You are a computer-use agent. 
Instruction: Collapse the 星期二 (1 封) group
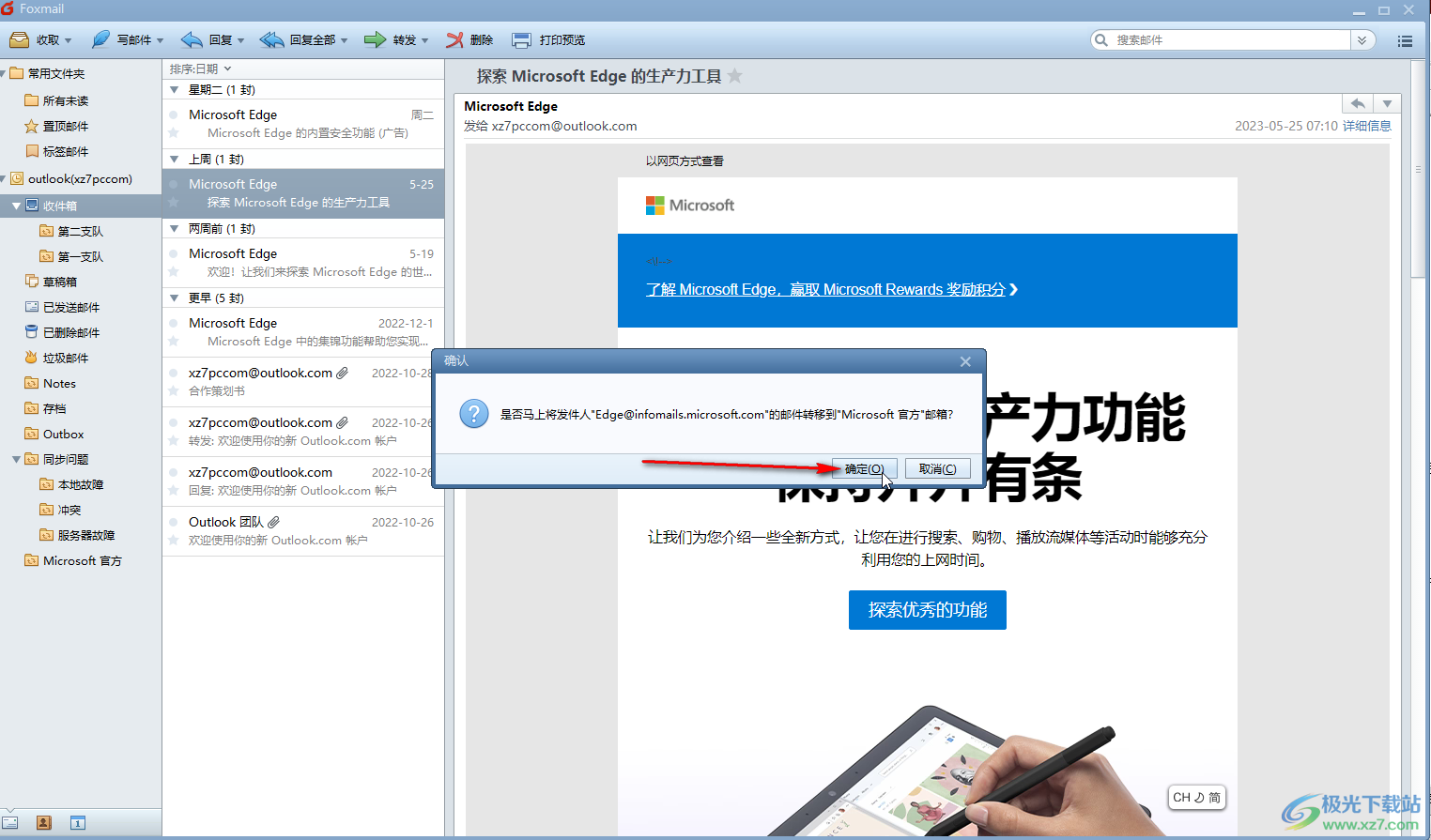(x=174, y=90)
